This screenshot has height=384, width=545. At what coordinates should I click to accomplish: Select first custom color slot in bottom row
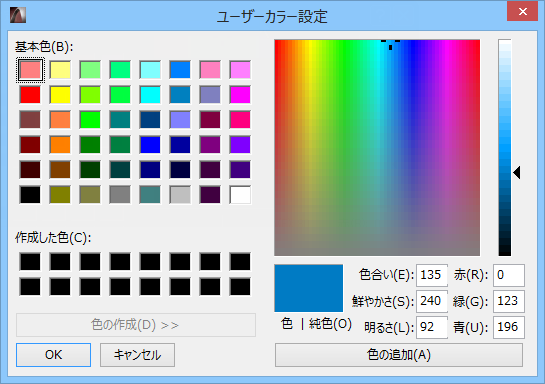click(30, 287)
